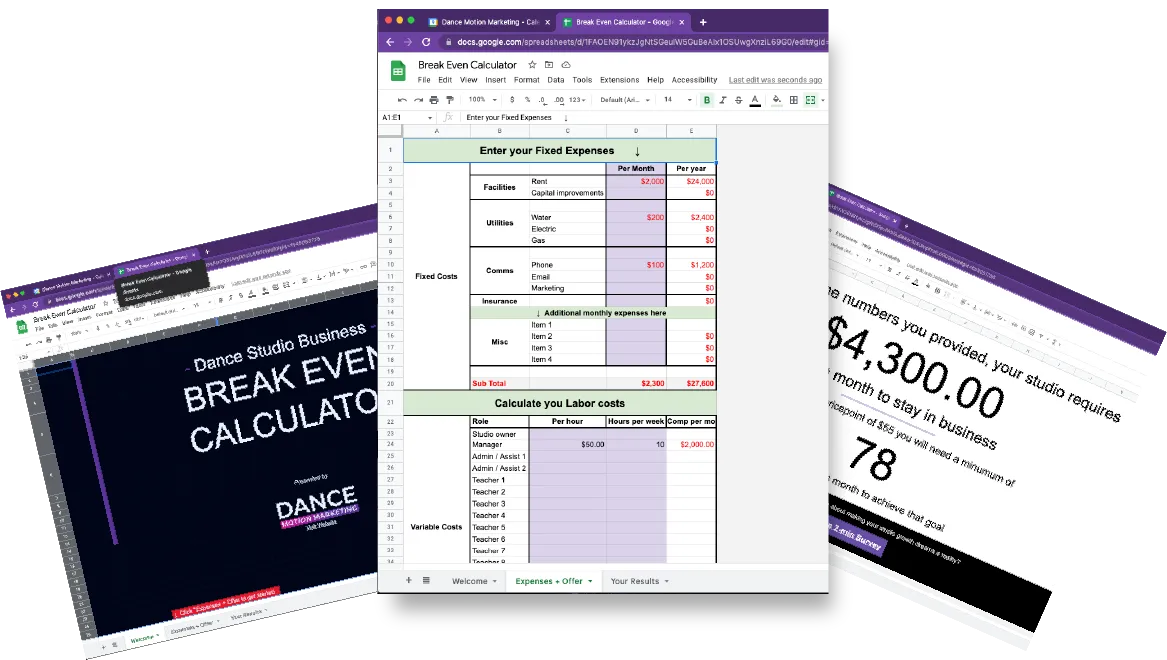Viewport: 1167px width, 660px height.
Task: Toggle strikethrough formatting in center window
Action: point(738,100)
